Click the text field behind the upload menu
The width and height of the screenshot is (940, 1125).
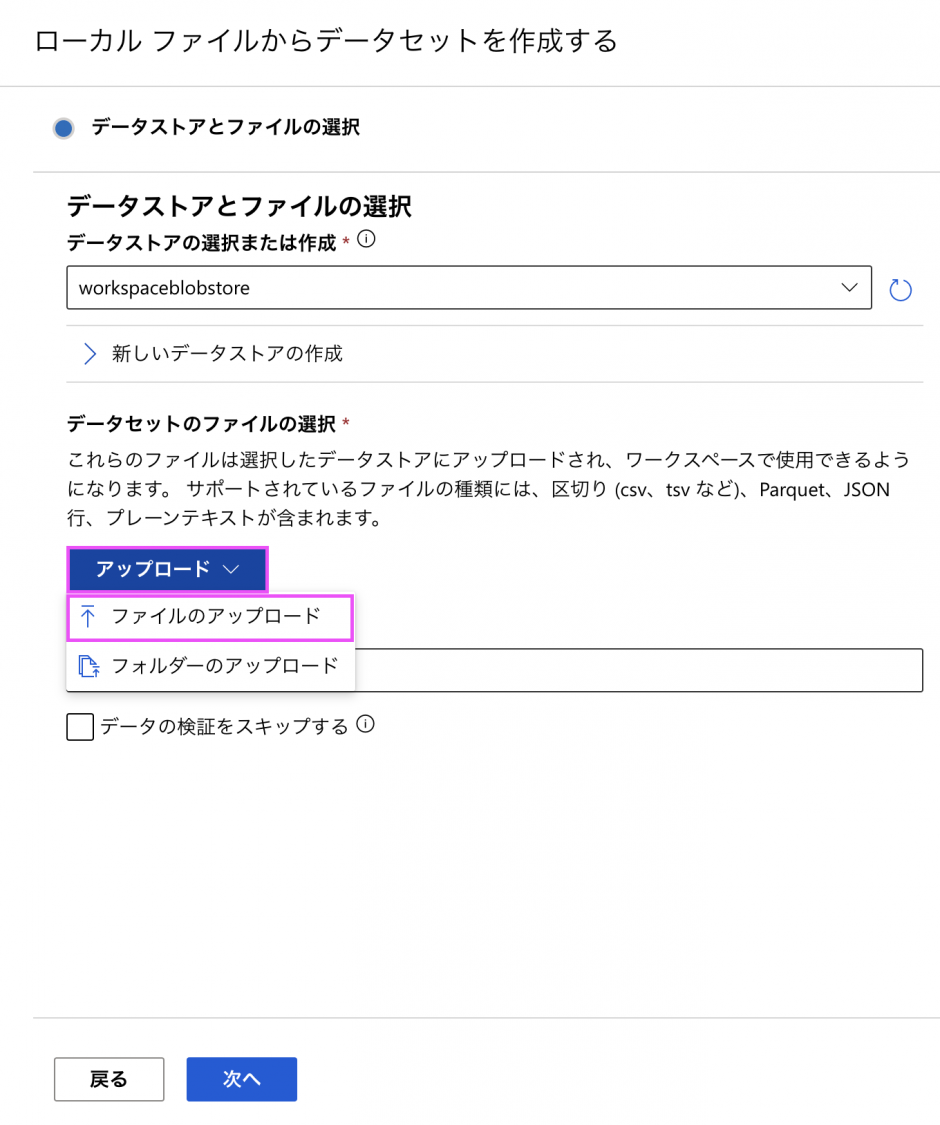640,670
